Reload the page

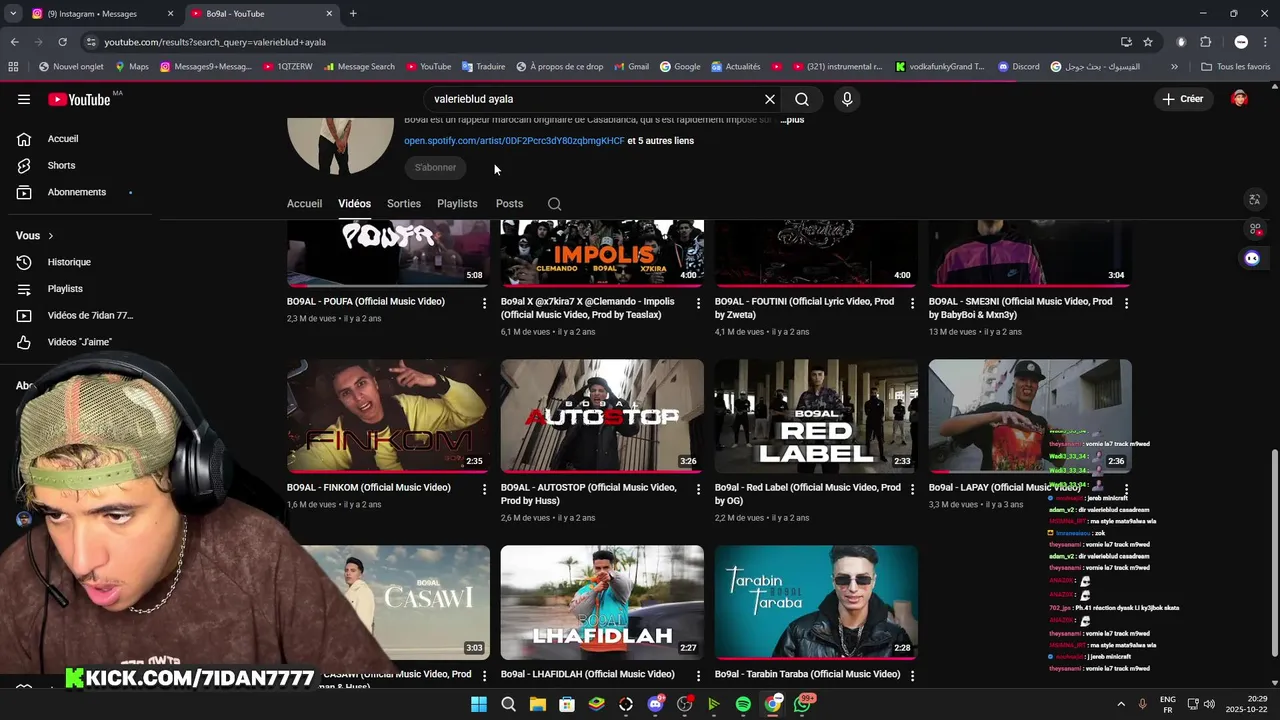tap(62, 42)
